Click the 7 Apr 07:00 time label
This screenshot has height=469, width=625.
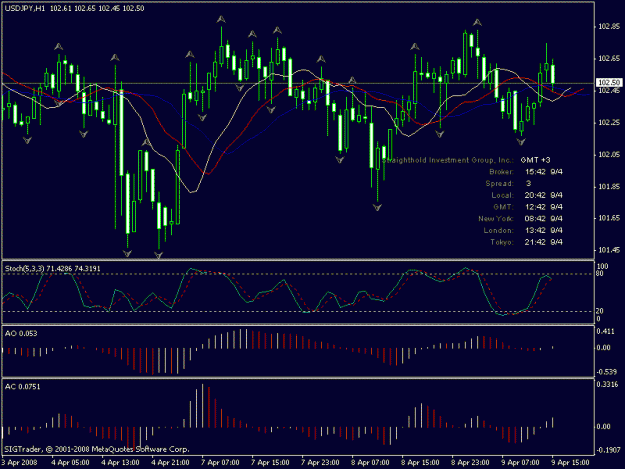(220, 463)
